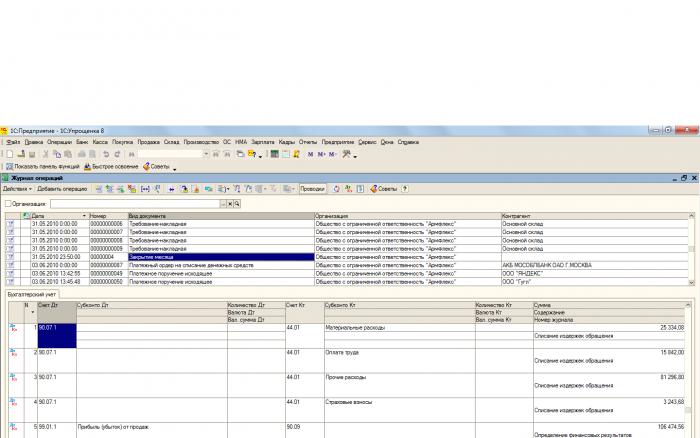
Task: Click Показать панель функций button
Action: (x=43, y=167)
